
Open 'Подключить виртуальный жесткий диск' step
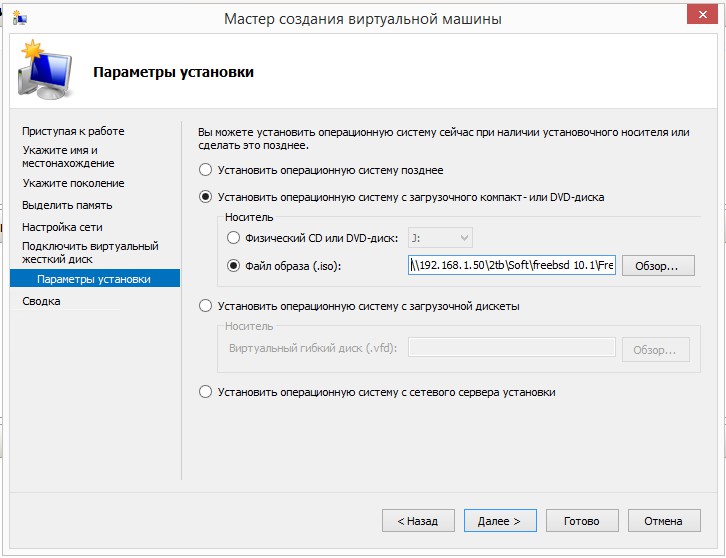pyautogui.click(x=90, y=252)
